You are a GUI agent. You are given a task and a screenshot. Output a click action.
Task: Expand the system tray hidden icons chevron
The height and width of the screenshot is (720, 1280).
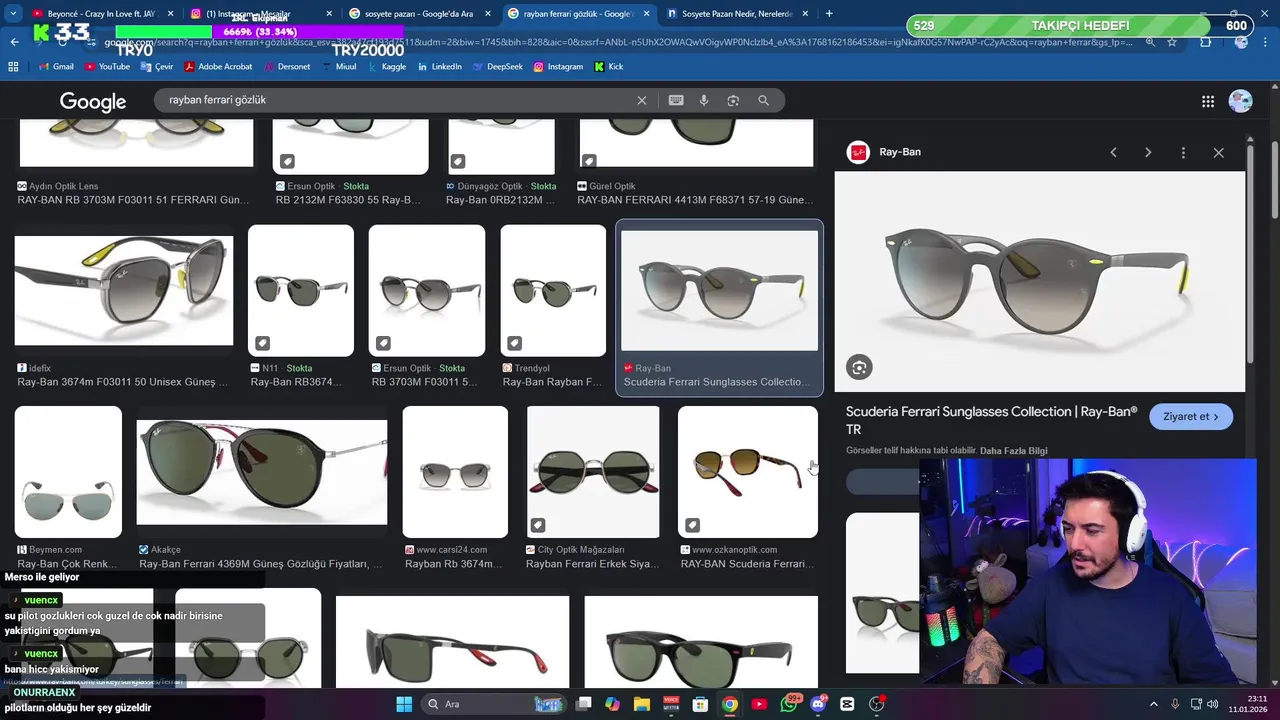1153,704
